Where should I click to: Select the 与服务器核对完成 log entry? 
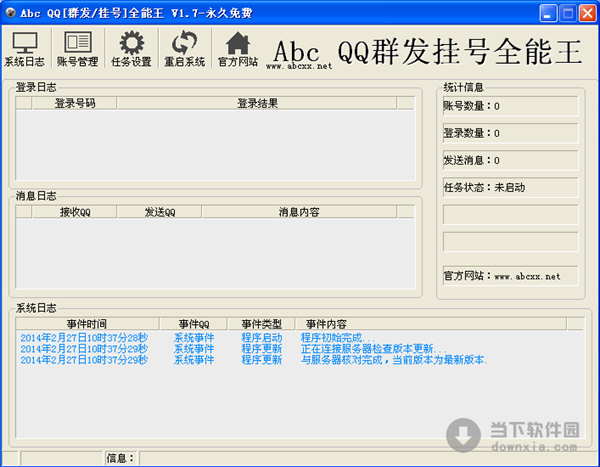pos(394,360)
